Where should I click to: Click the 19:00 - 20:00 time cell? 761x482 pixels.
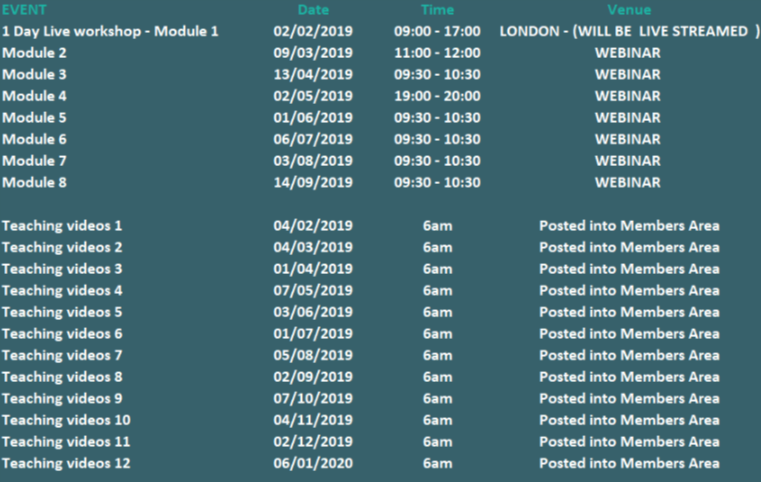pos(437,96)
